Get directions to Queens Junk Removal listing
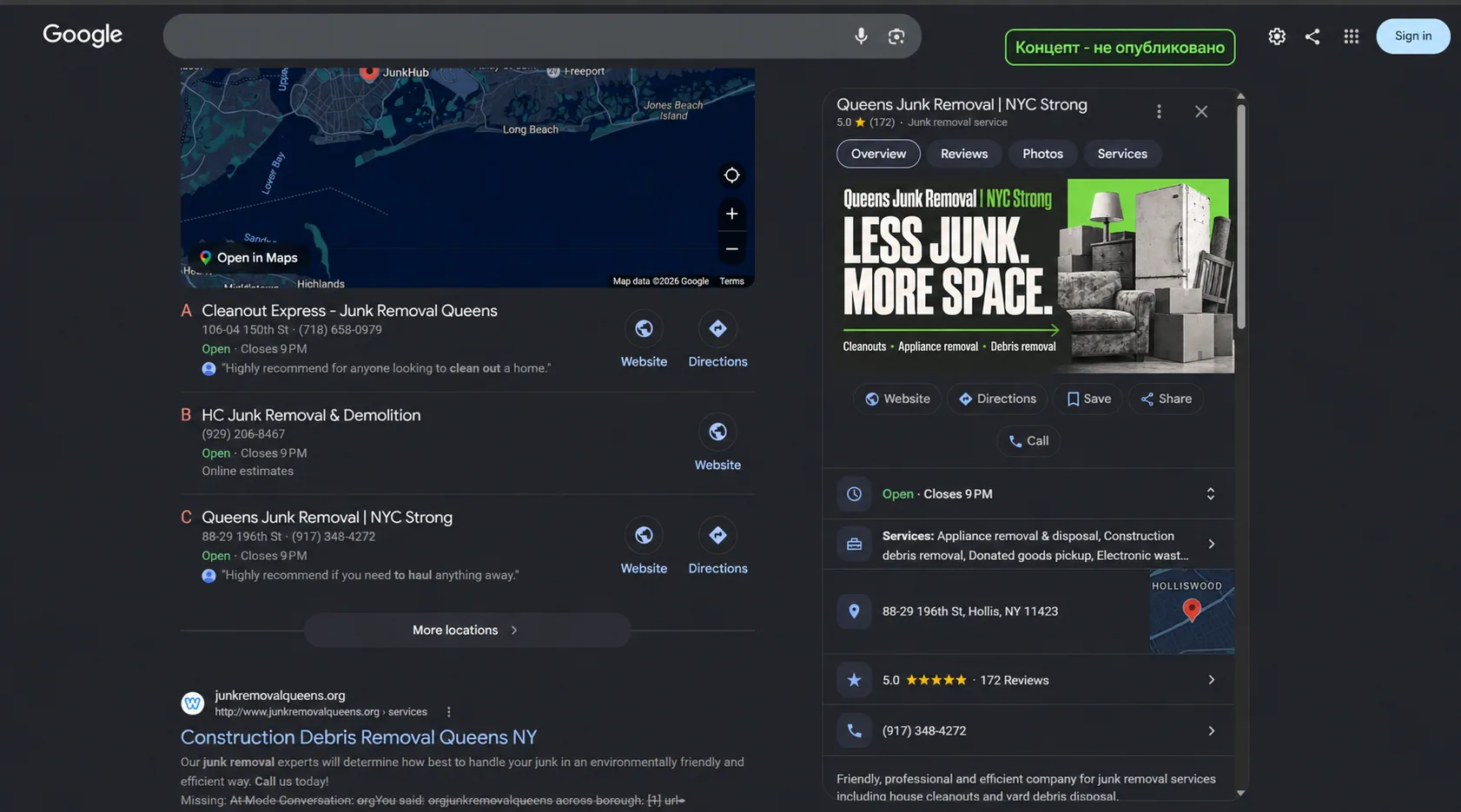The height and width of the screenshot is (812, 1461). (717, 535)
